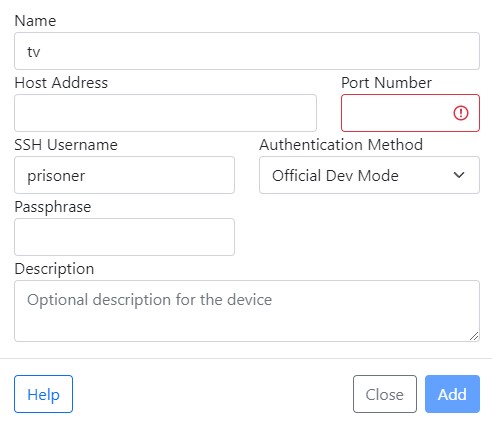Viewport: 492px width, 425px height.
Task: Click the Name label
Action: click(x=35, y=21)
